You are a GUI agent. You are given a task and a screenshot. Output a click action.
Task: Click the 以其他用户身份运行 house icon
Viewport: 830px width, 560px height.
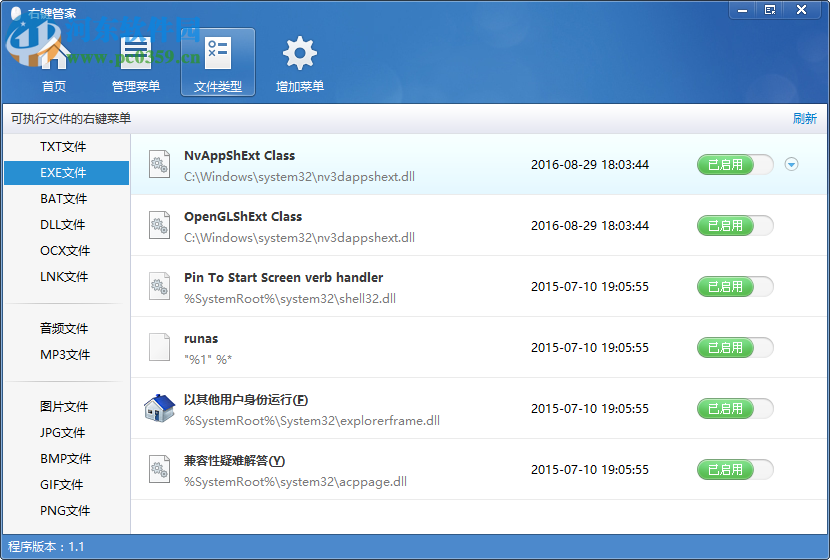click(159, 408)
